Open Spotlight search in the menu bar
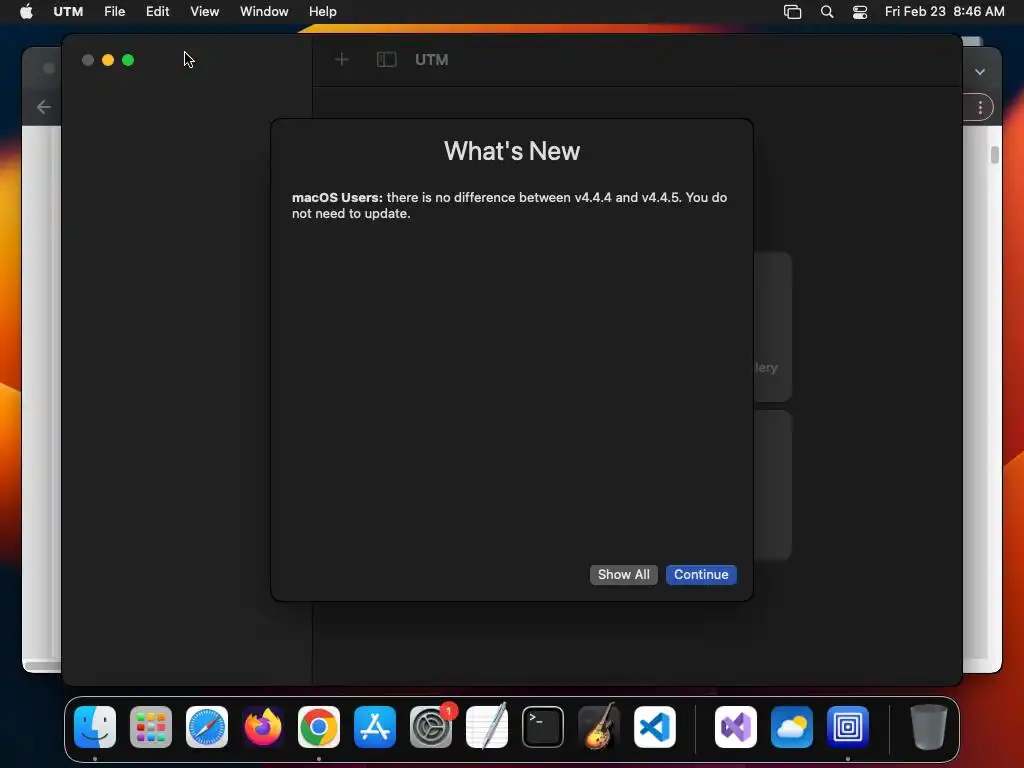The width and height of the screenshot is (1024, 768). click(x=827, y=12)
